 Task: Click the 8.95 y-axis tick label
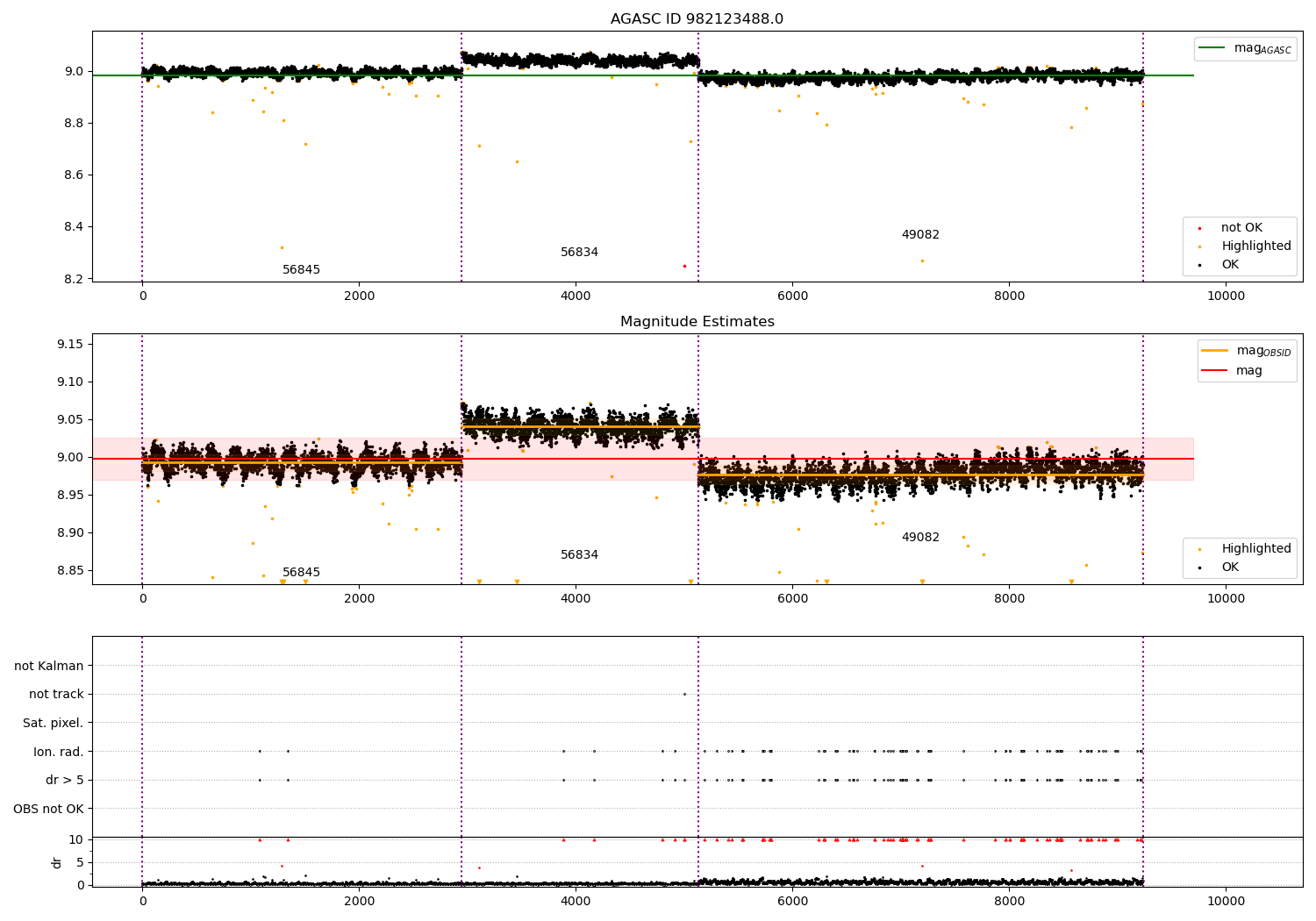coord(69,496)
